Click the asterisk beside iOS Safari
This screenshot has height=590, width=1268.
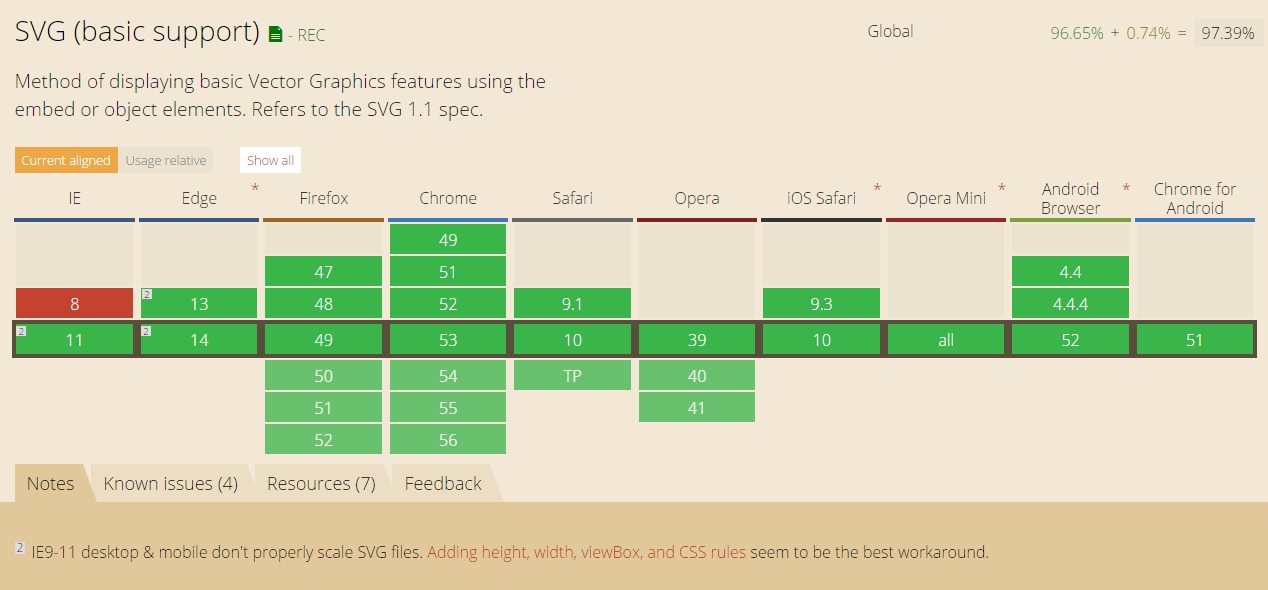[x=877, y=188]
